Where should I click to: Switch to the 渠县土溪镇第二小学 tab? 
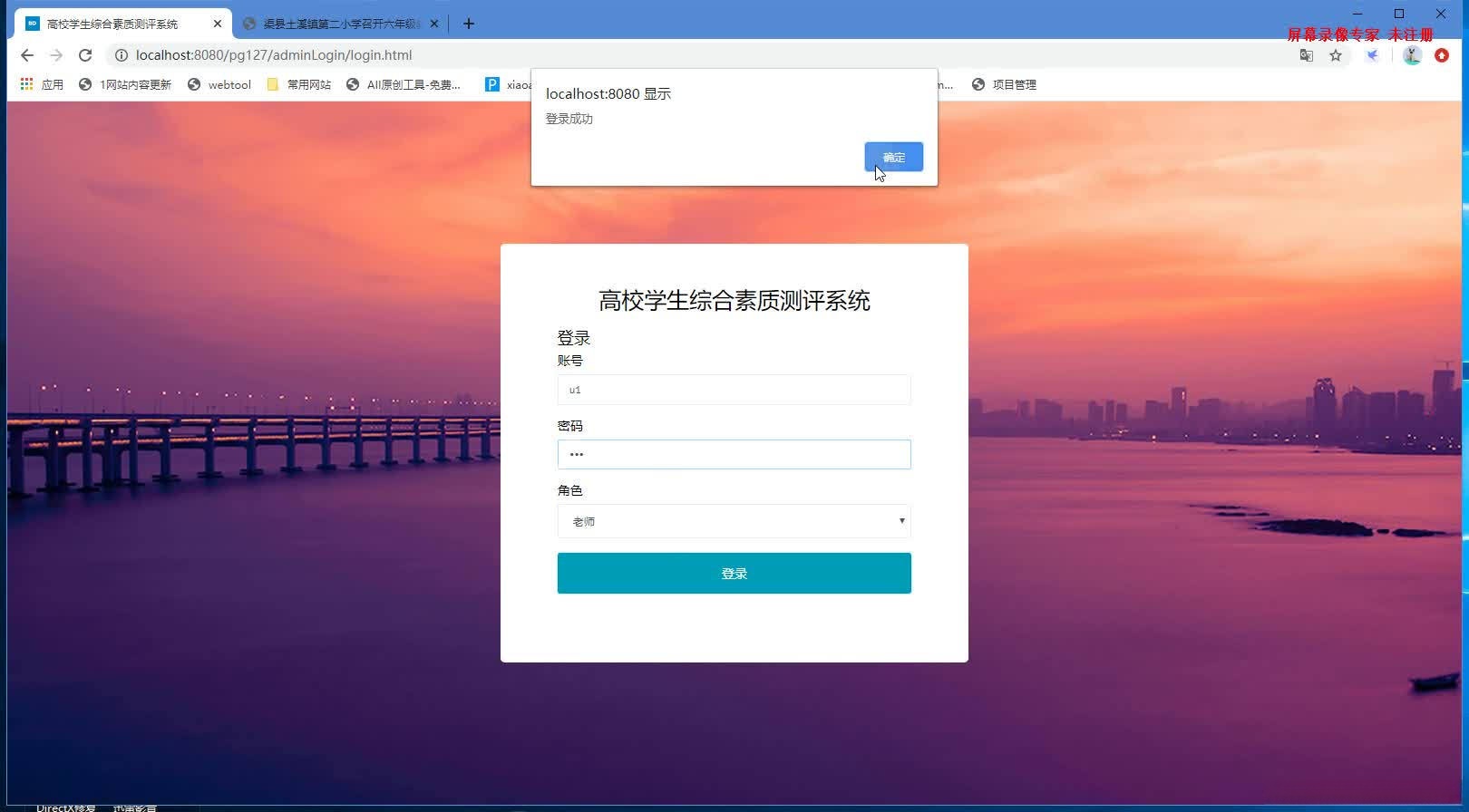tap(342, 24)
